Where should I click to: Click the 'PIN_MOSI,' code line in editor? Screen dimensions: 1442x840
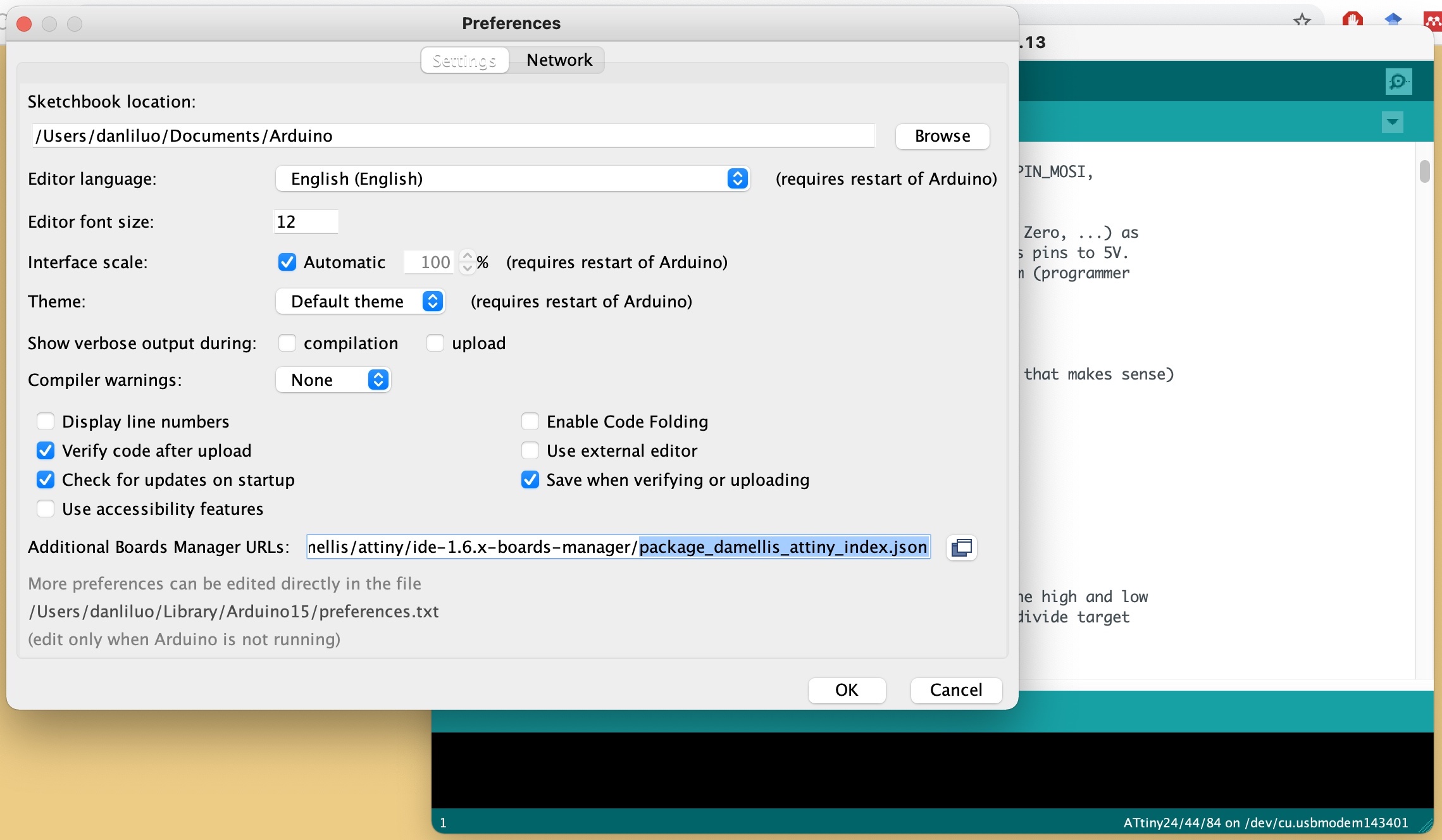point(1055,171)
